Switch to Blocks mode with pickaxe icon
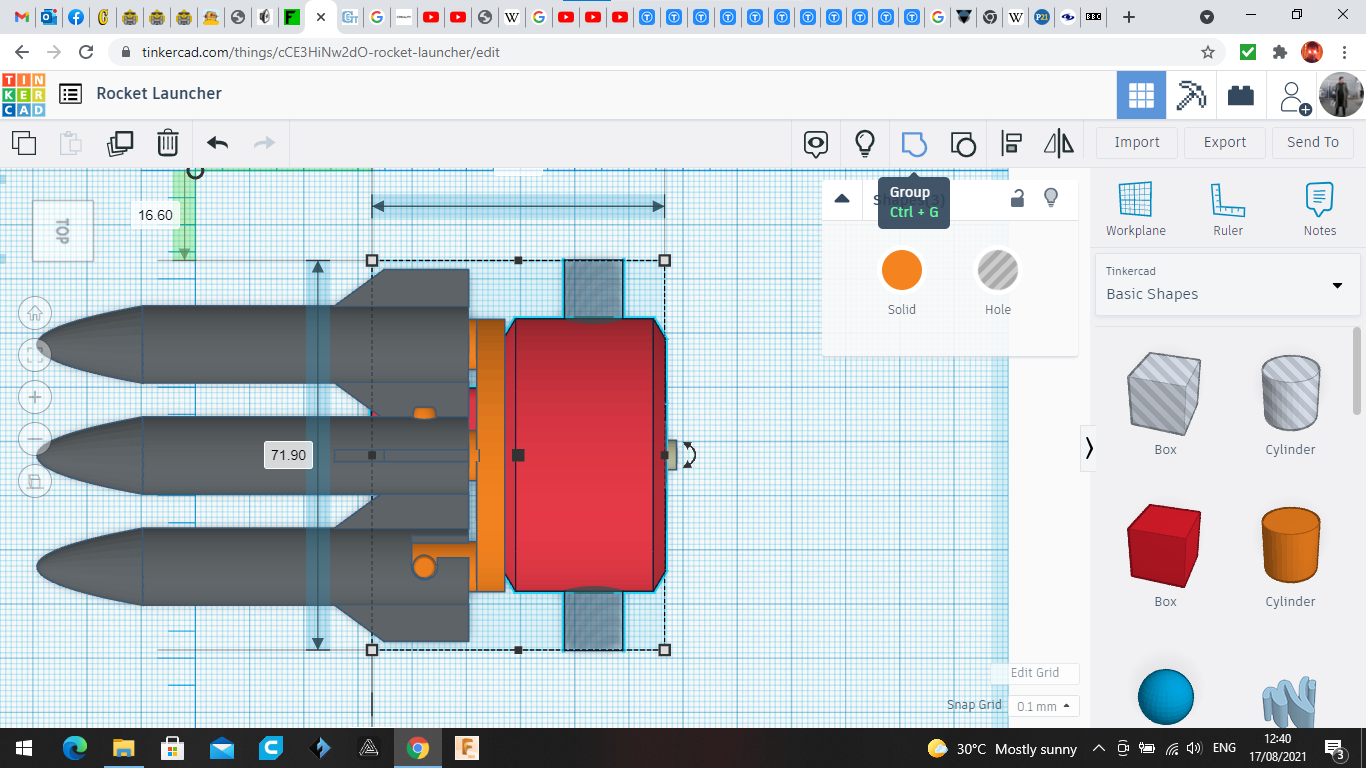The height and width of the screenshot is (768, 1366). pyautogui.click(x=1191, y=96)
